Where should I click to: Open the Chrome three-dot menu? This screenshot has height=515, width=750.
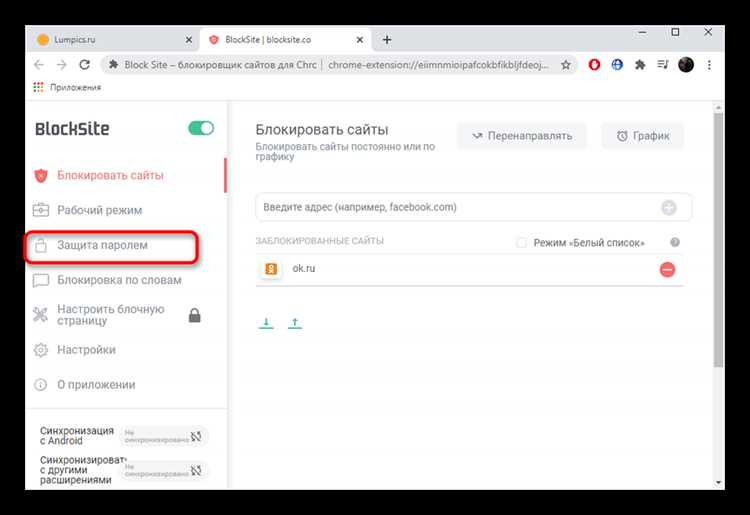(x=709, y=65)
